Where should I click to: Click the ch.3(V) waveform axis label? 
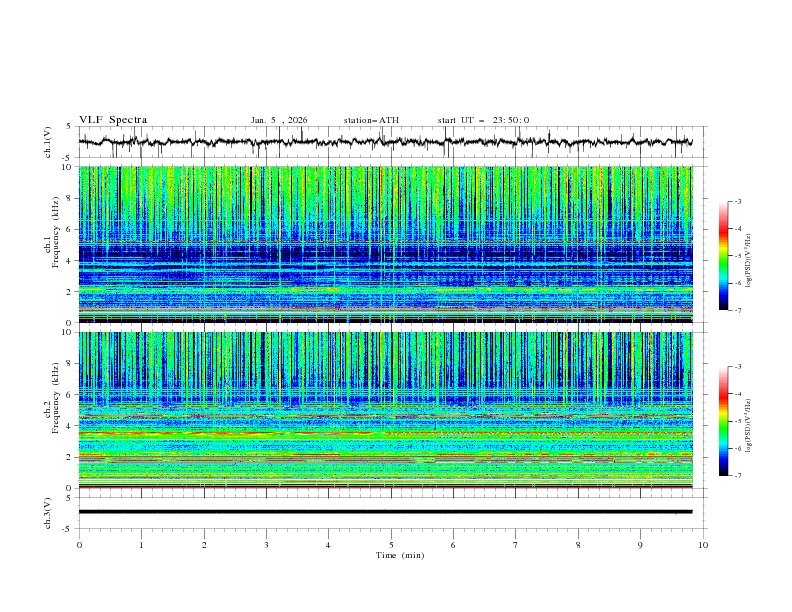coord(48,512)
